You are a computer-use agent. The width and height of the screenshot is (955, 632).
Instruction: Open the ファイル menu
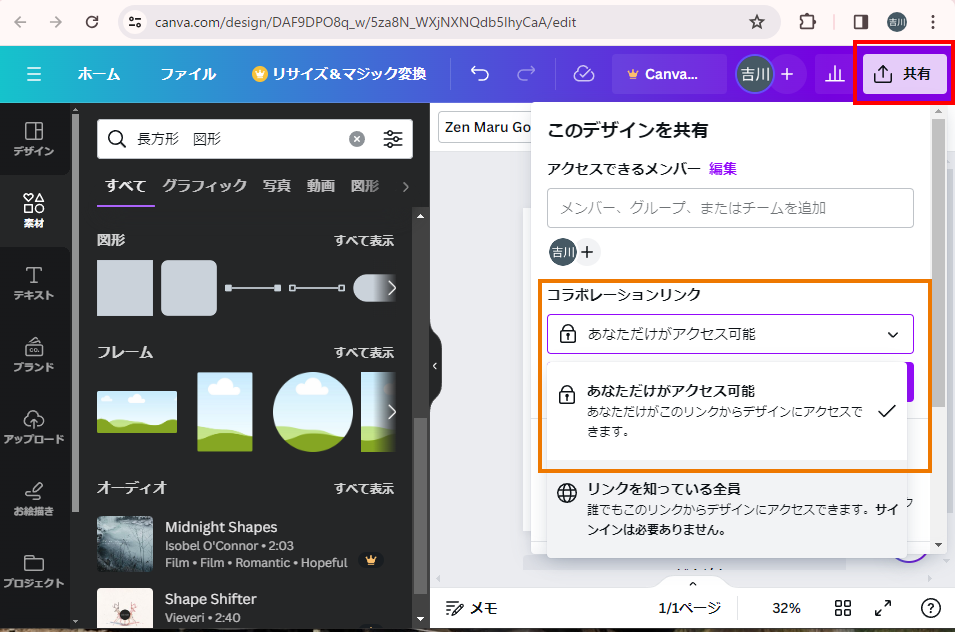click(188, 74)
